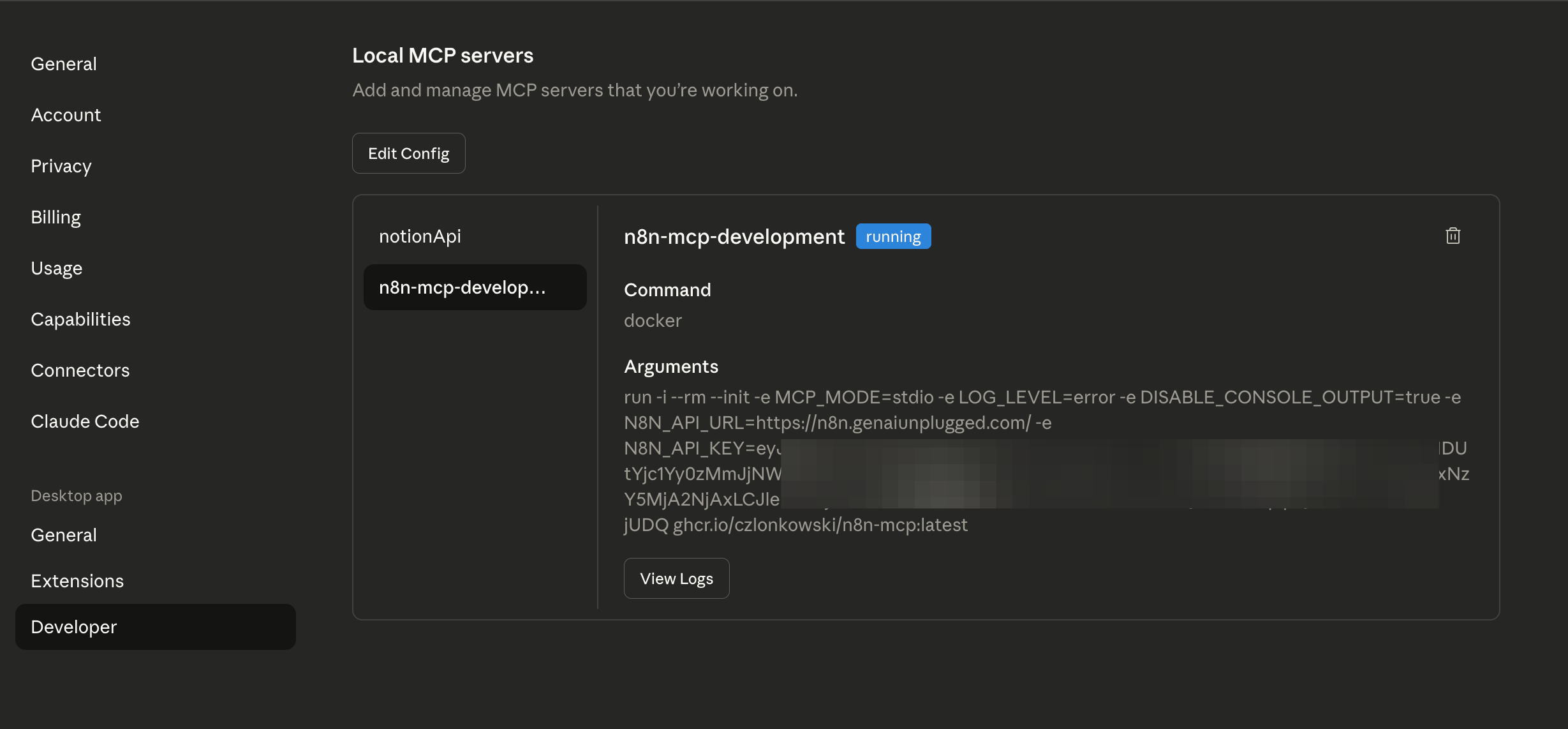Viewport: 1568px width, 729px height.
Task: Select the notionApi server entry
Action: click(x=420, y=236)
